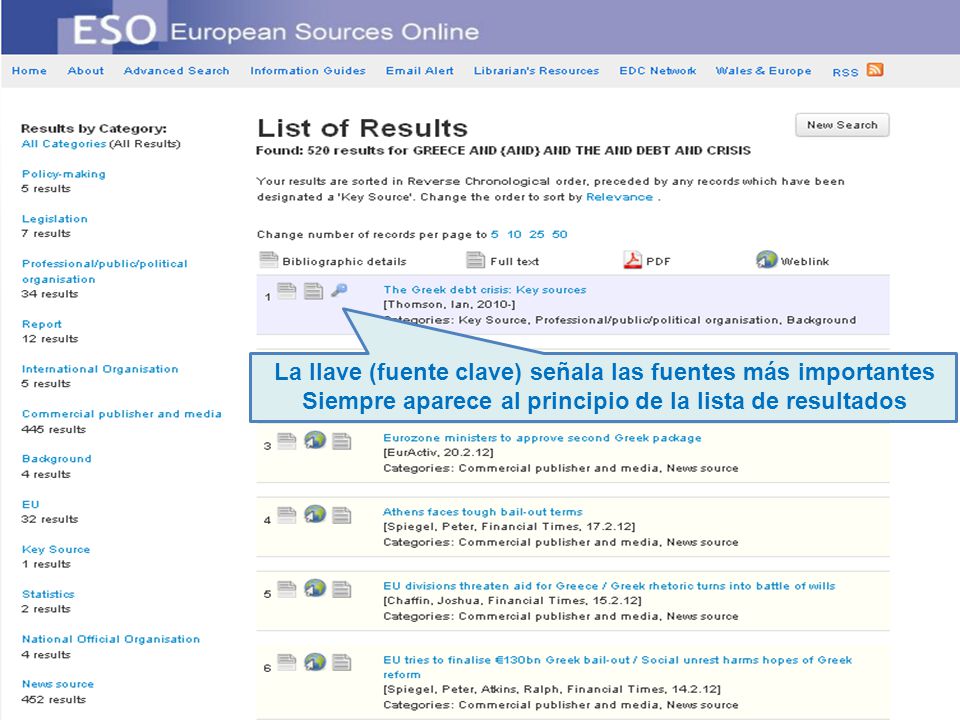Filter by National Official Organisation category
The image size is (960, 720).
[x=111, y=639]
